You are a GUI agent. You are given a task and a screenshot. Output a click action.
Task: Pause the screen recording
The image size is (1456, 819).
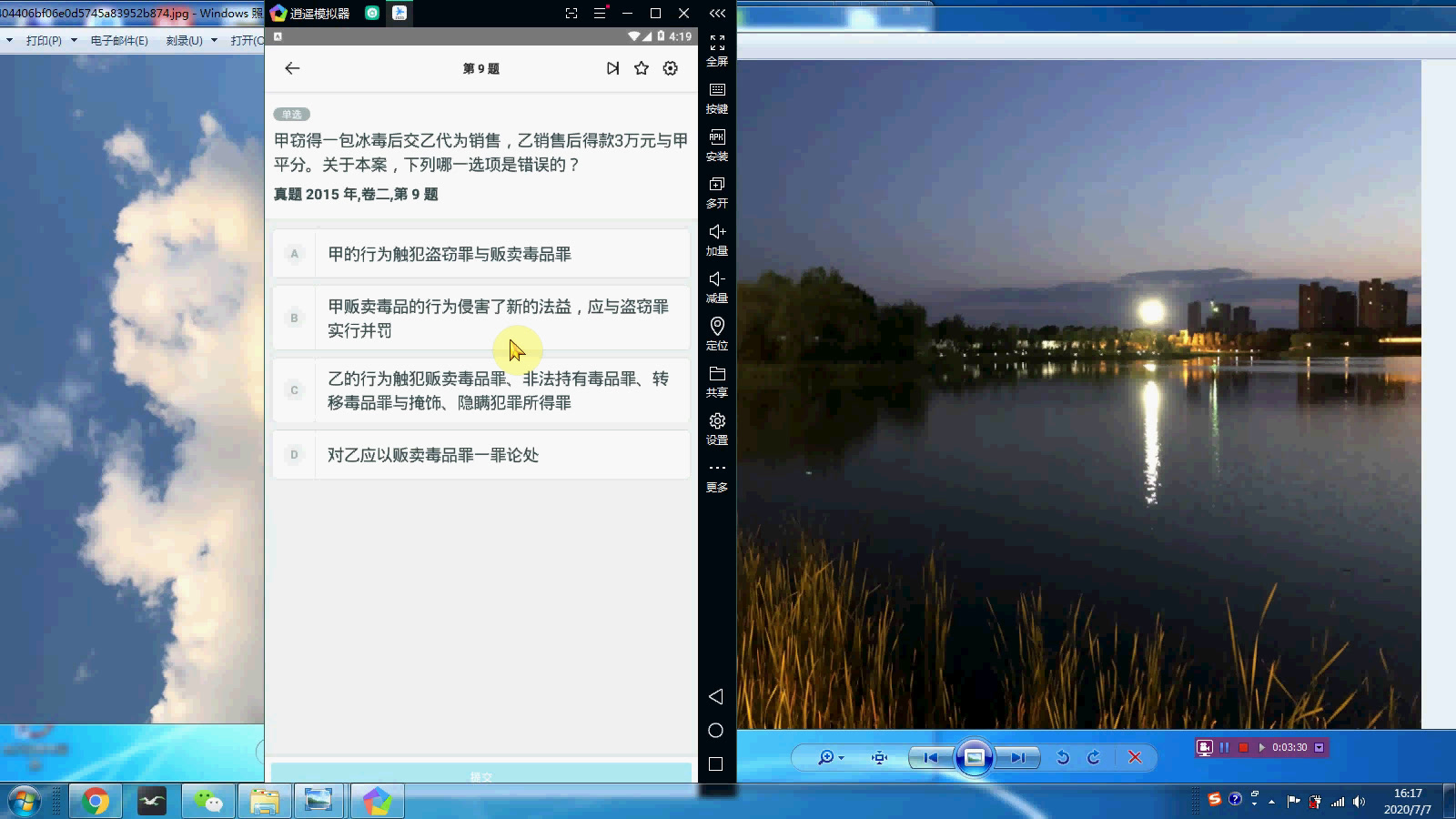tap(1224, 747)
